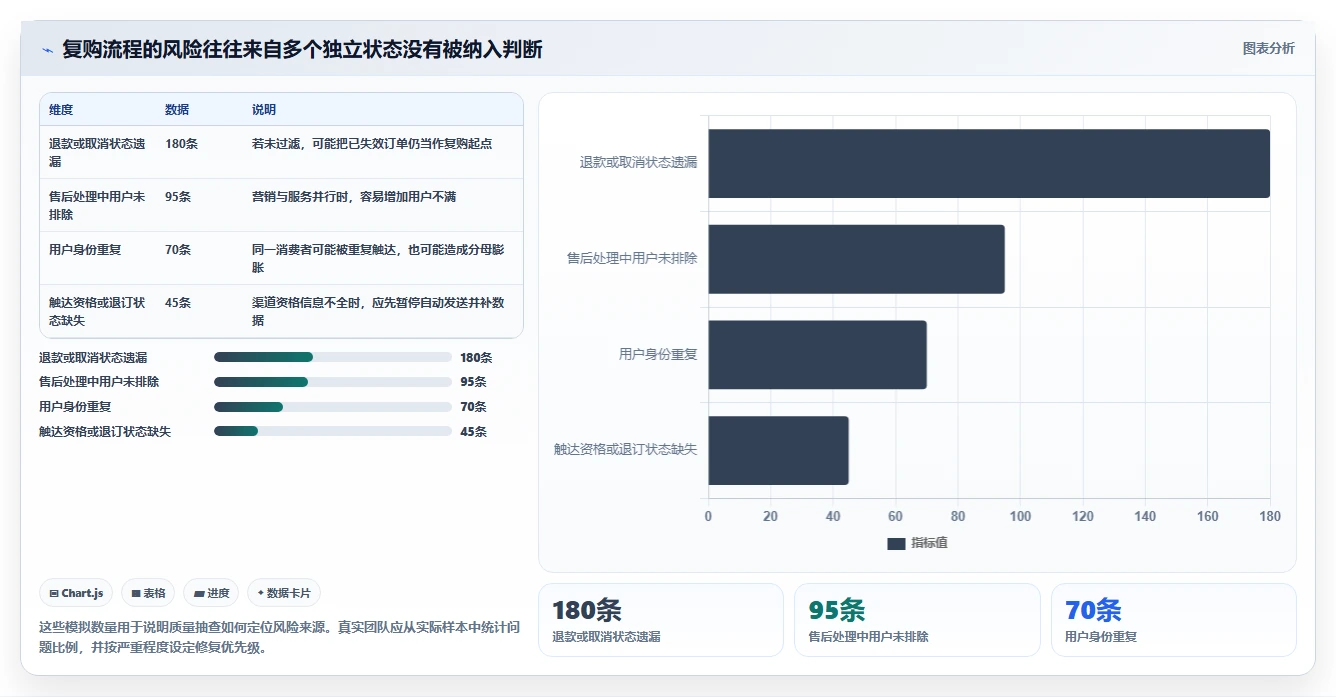Click the Chart.js tag chip
This screenshot has height=697, width=1336.
coord(77,593)
